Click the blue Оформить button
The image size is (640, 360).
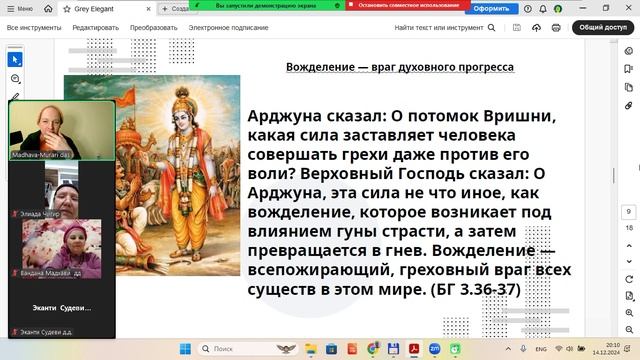491,9
